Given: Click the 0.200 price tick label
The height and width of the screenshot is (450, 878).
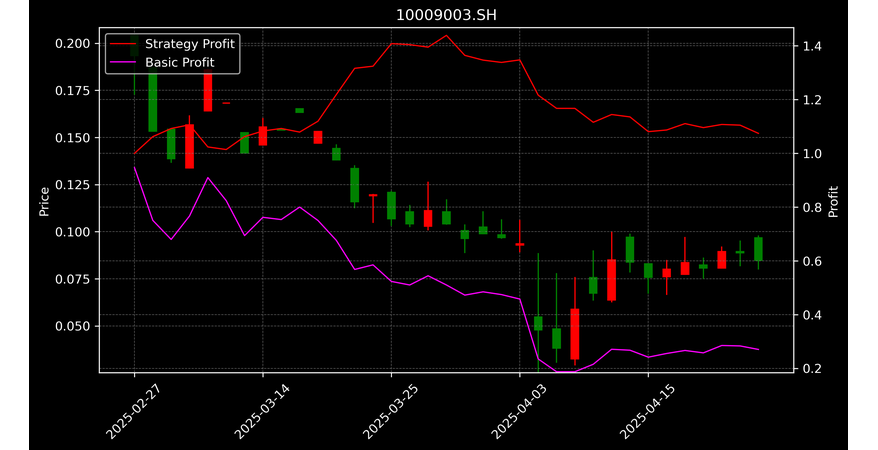Looking at the screenshot, I should 73,44.
